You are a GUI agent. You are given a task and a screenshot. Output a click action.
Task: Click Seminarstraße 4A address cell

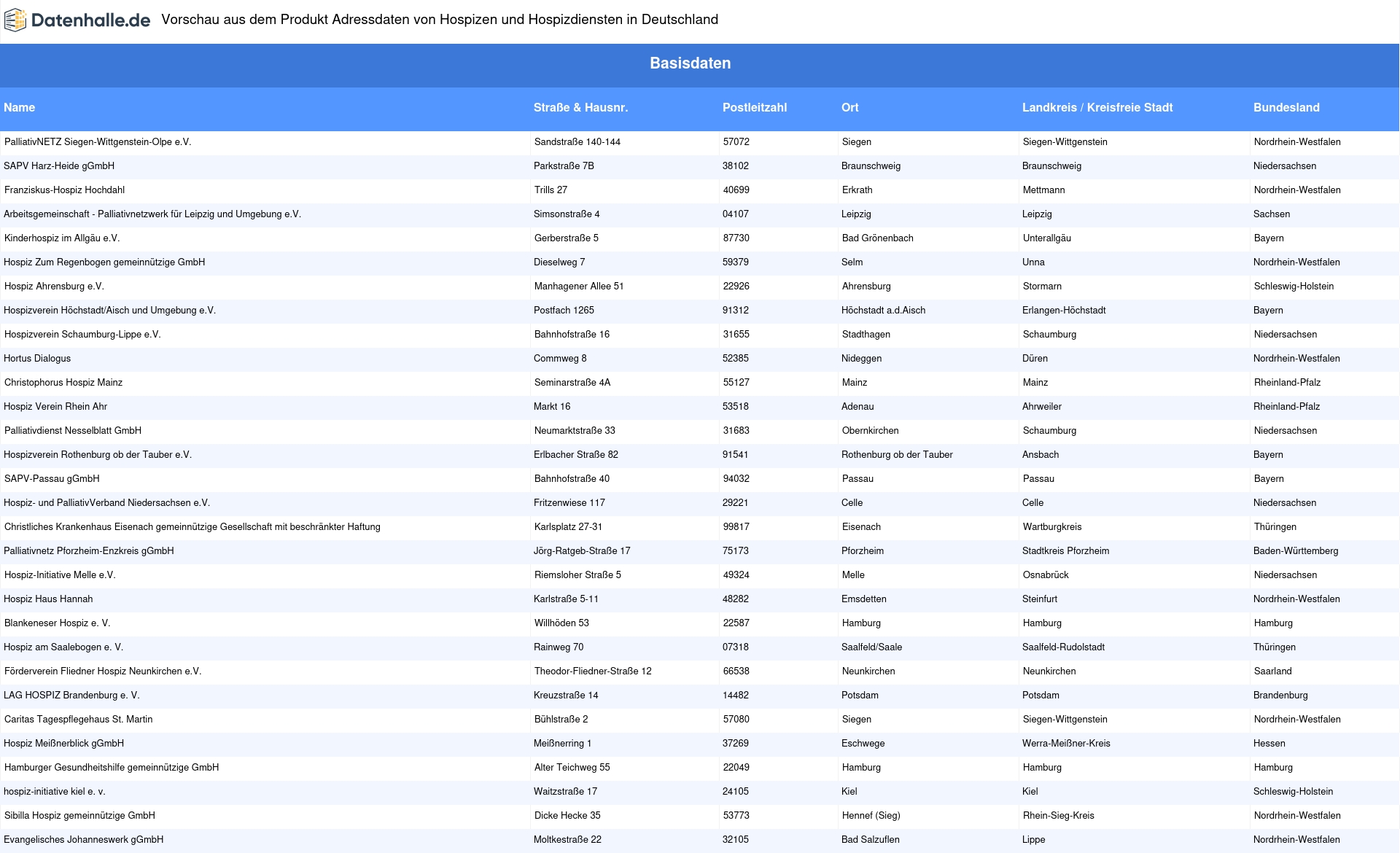572,383
